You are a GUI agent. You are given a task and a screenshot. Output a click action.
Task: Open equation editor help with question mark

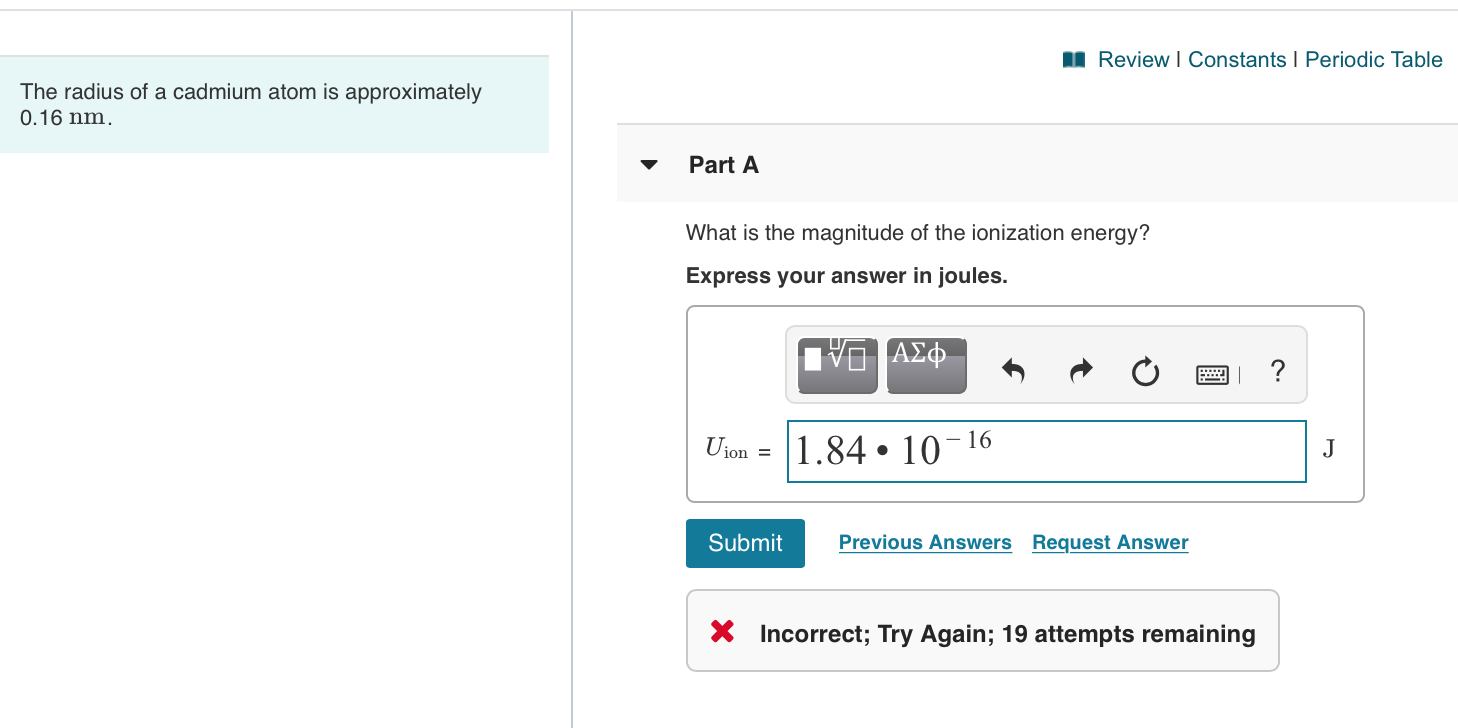coord(1278,372)
